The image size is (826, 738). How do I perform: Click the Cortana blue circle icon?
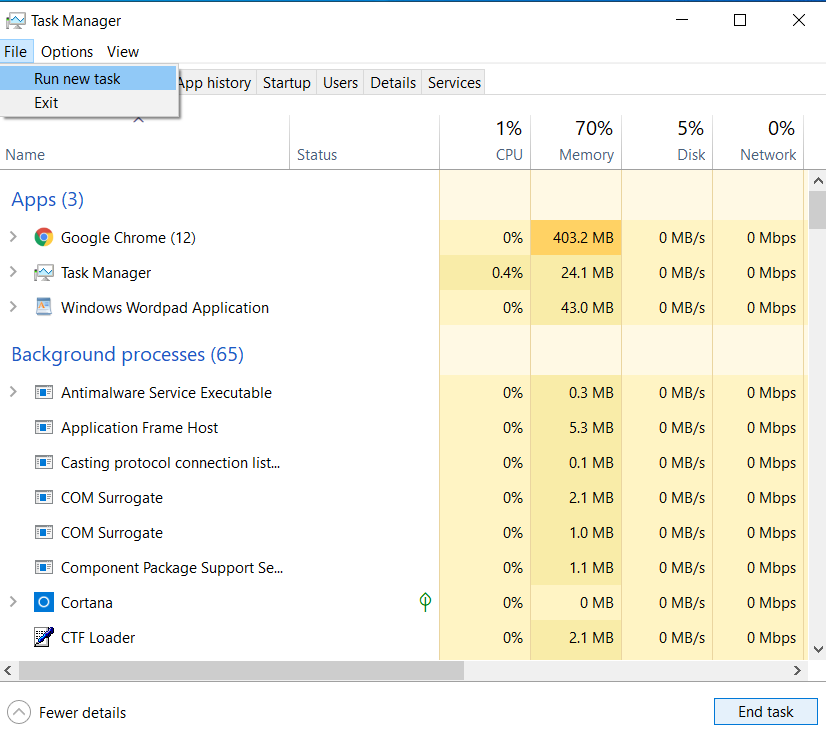coord(44,602)
